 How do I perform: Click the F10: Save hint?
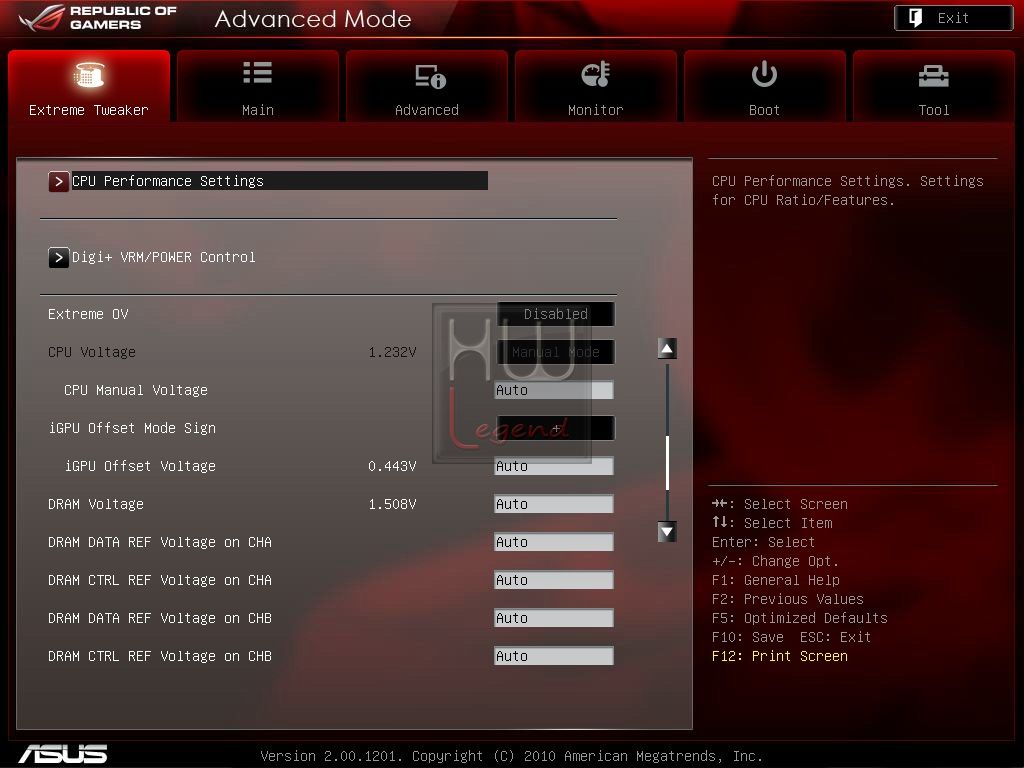[748, 637]
